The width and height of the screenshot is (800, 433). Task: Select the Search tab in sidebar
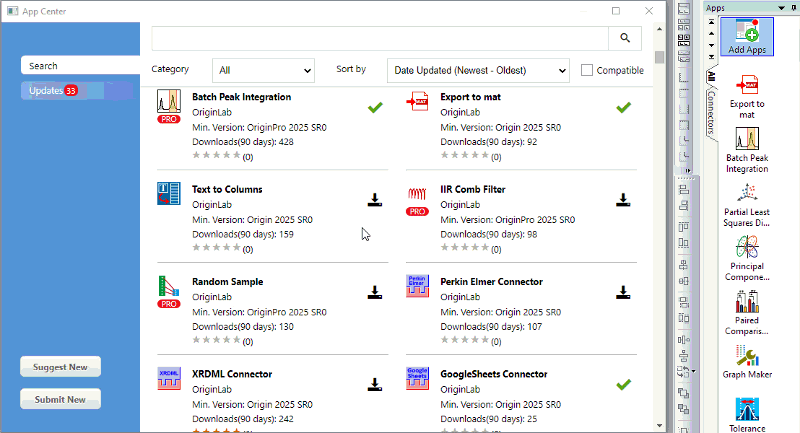click(78, 65)
